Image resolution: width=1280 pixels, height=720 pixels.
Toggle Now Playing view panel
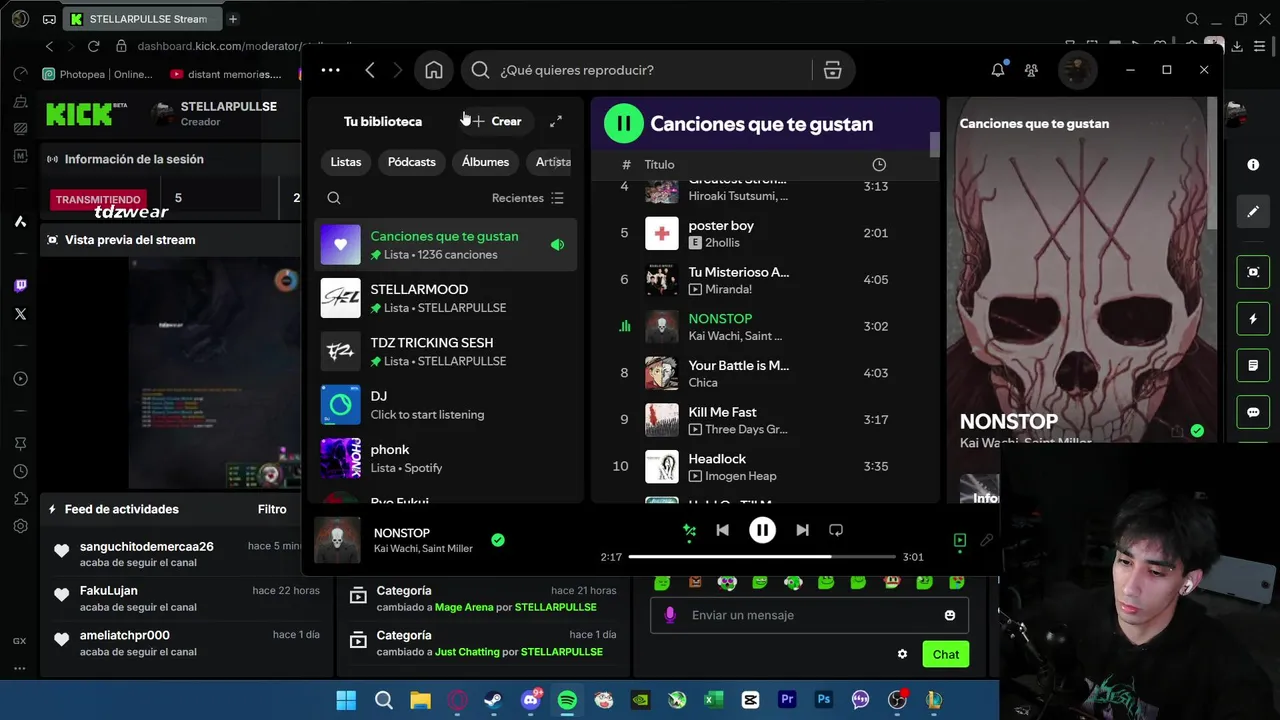[x=960, y=540]
